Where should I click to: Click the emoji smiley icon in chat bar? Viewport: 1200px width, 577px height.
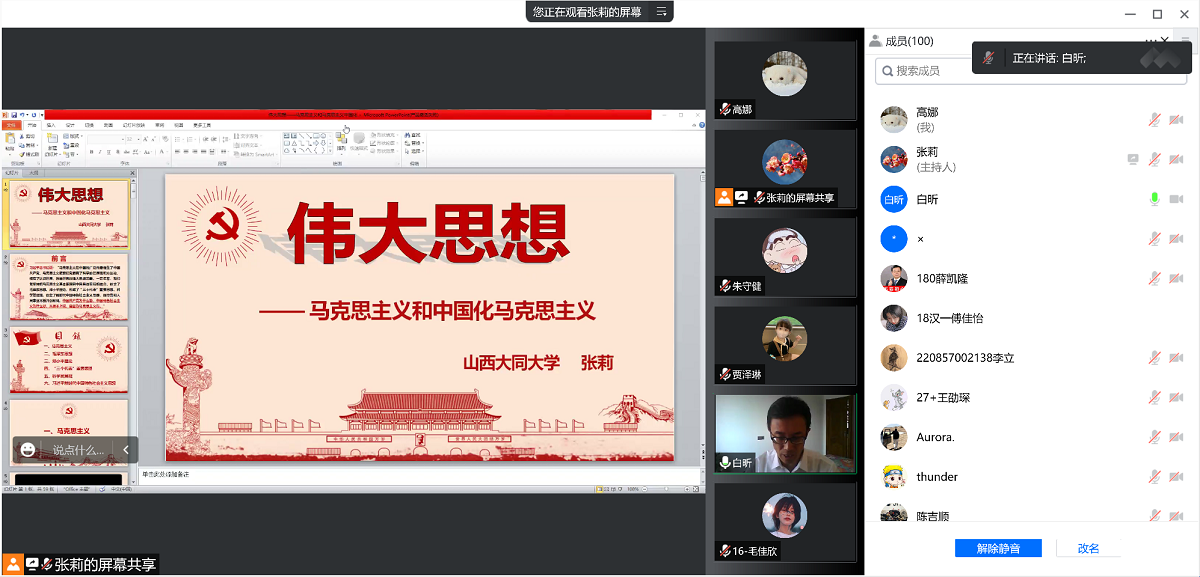click(28, 450)
